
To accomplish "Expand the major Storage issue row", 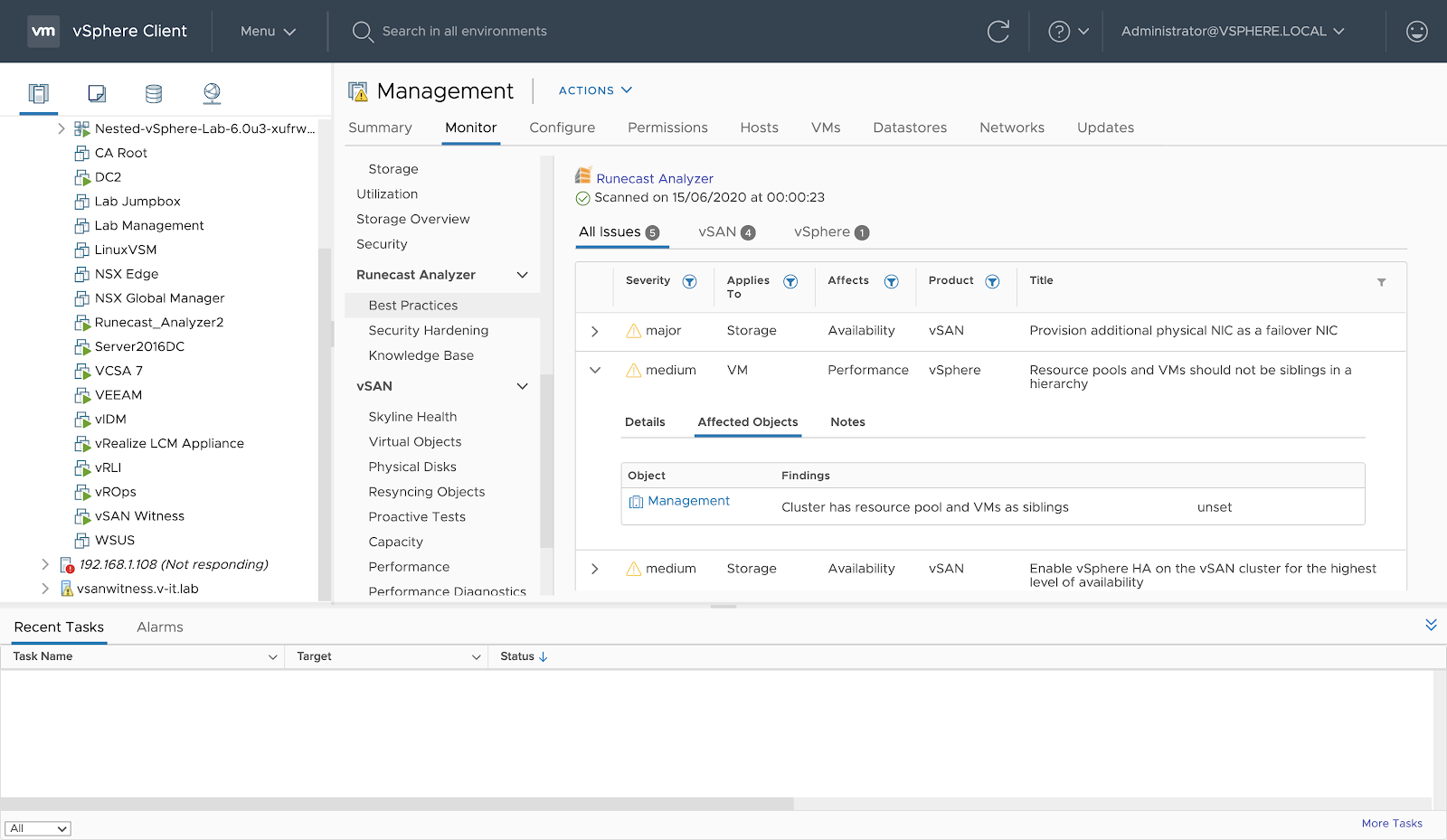I will [594, 332].
